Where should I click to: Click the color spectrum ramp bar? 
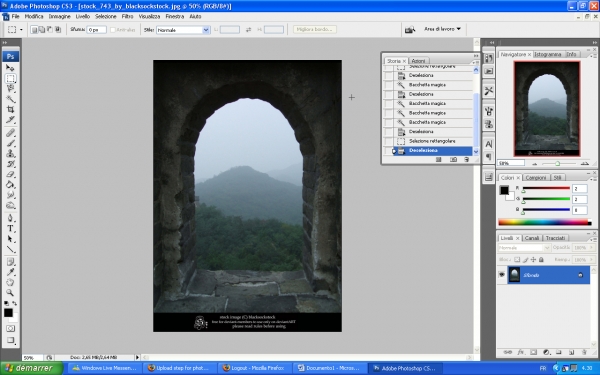pos(545,222)
